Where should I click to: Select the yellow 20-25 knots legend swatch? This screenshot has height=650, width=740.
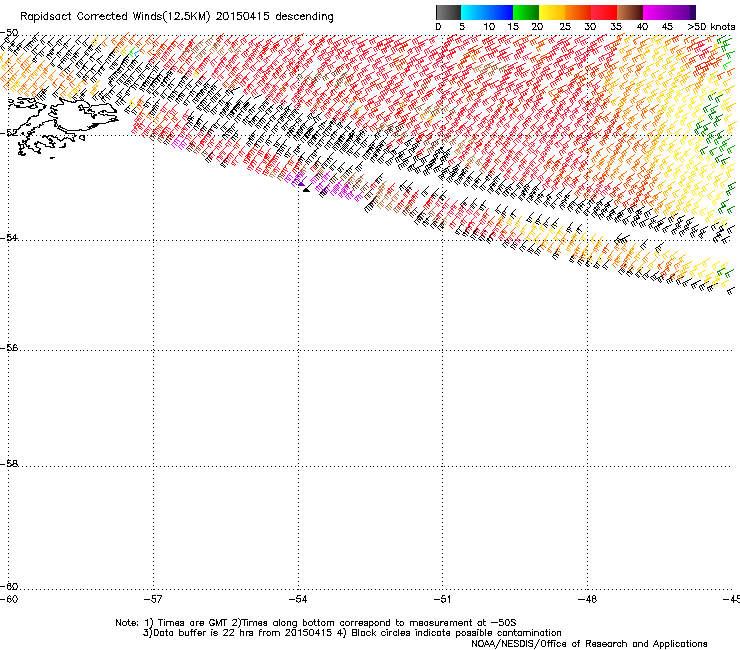tap(552, 12)
